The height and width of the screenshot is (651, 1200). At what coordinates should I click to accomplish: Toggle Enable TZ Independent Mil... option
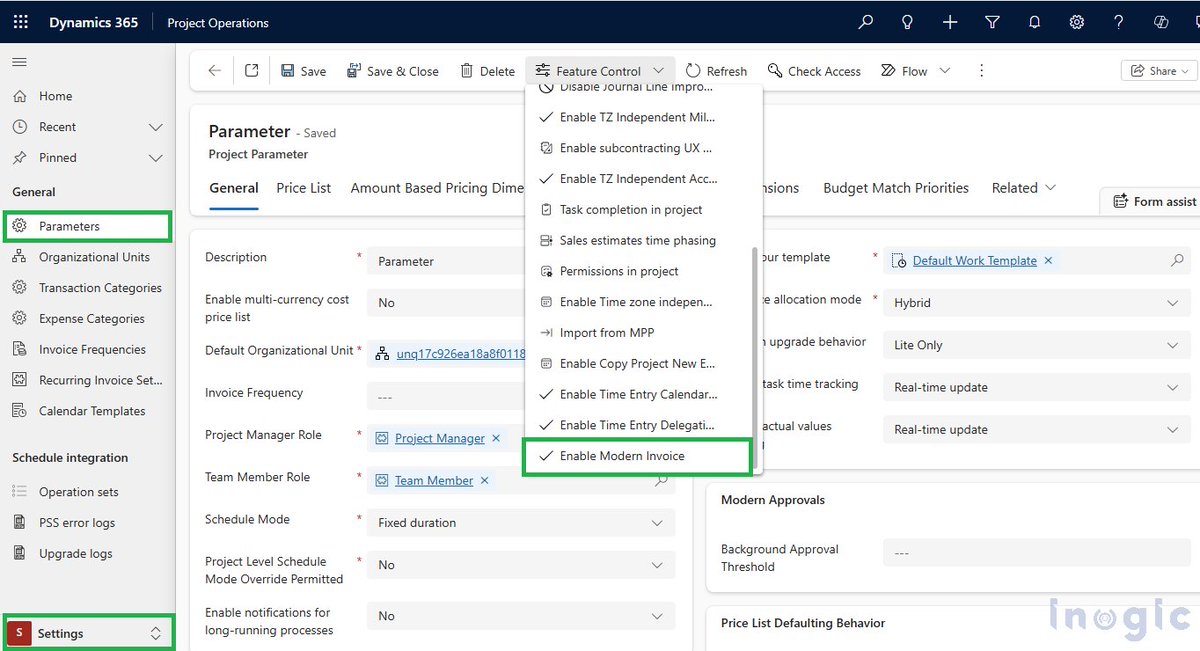tap(637, 117)
